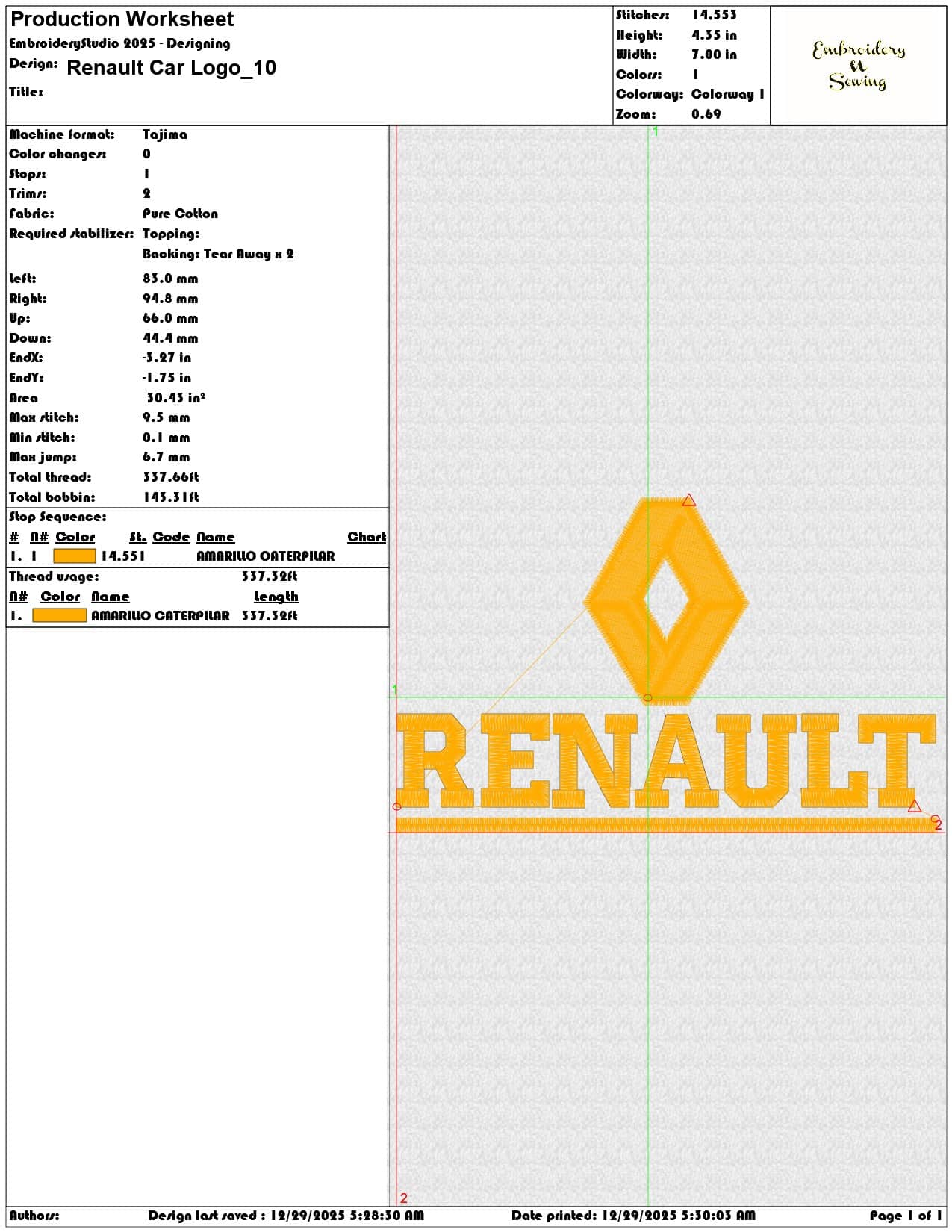Click the orange Renault diamond emblem
Image resolution: width=952 pixels, height=1232 pixels.
(x=666, y=600)
